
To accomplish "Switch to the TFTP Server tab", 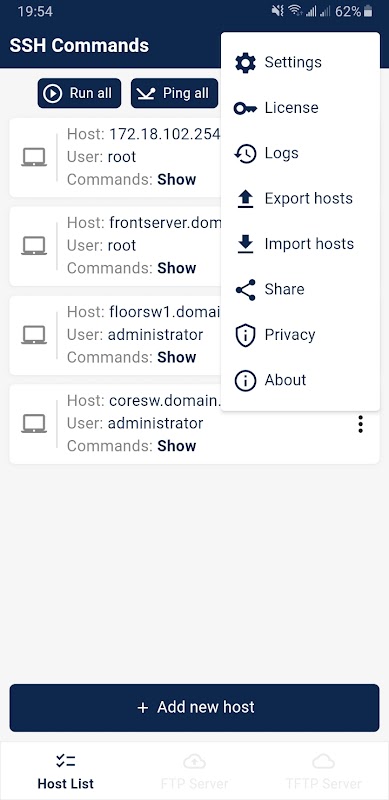I will point(324,771).
